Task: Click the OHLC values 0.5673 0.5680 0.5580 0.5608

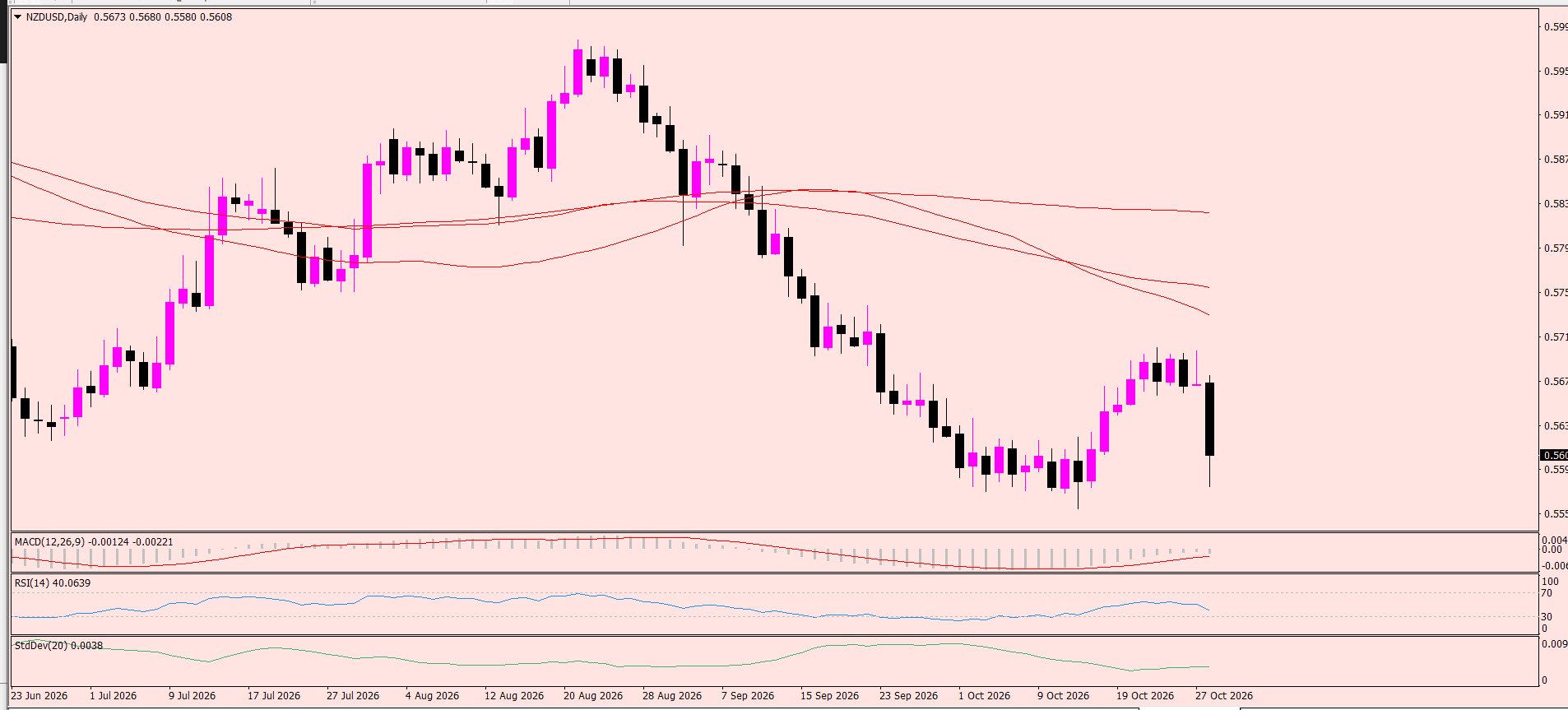Action: pos(163,16)
